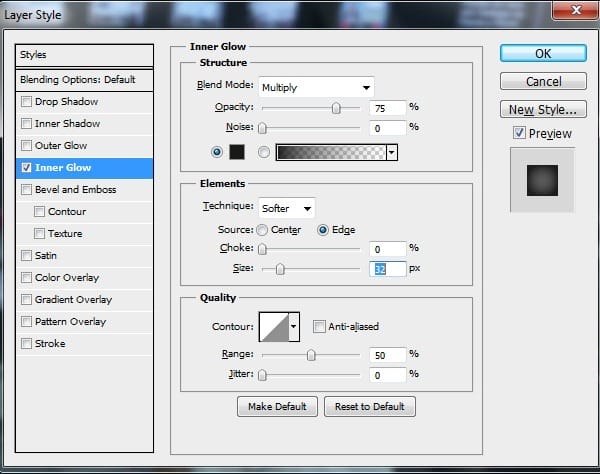Open the gradient picker dropdown arrow
The width and height of the screenshot is (600, 474).
coord(392,152)
